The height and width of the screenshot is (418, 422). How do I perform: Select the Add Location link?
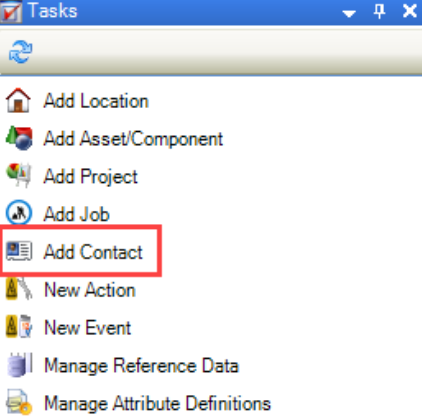point(96,101)
